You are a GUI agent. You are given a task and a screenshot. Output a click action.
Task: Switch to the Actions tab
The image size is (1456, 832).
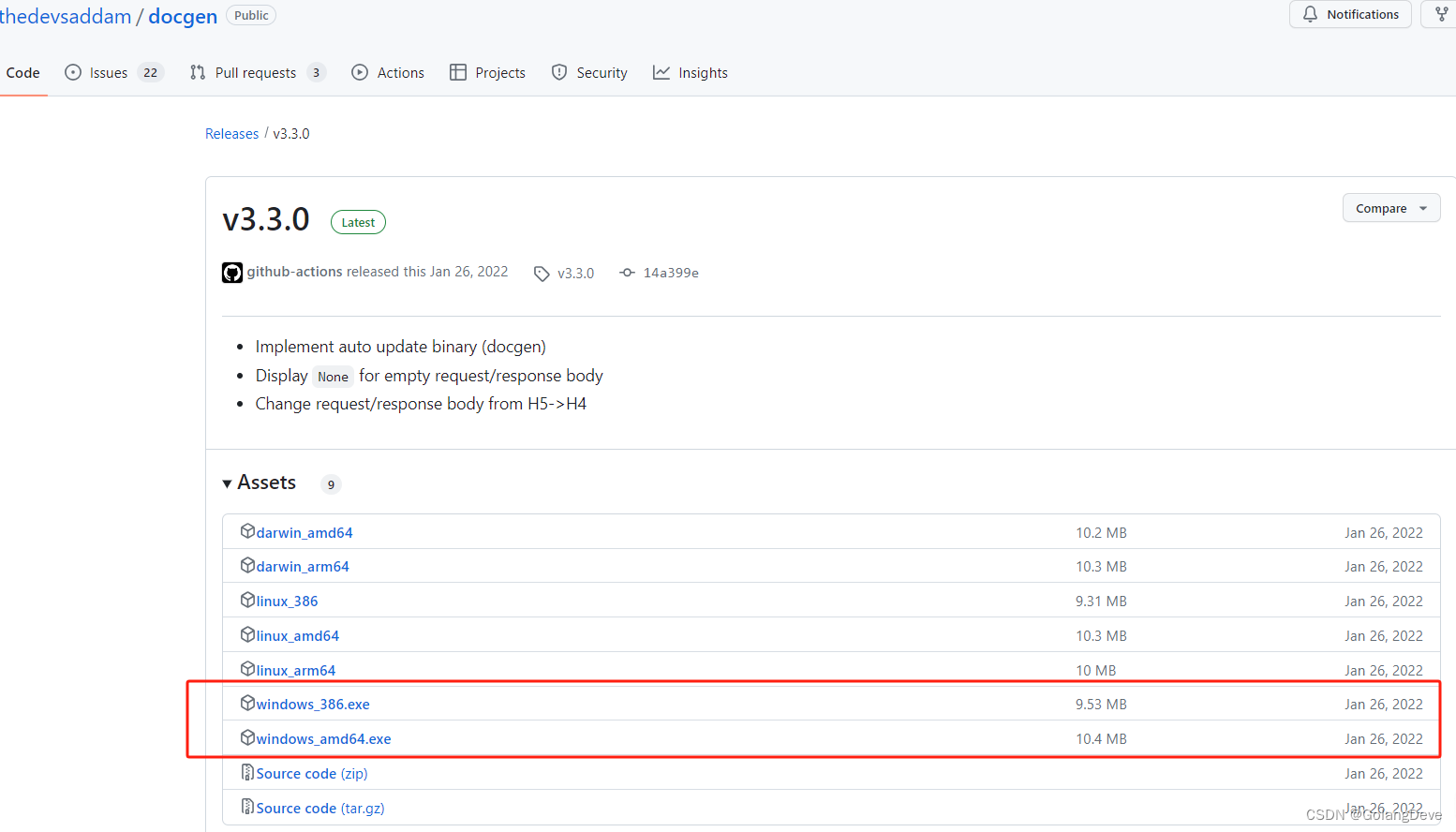(388, 73)
